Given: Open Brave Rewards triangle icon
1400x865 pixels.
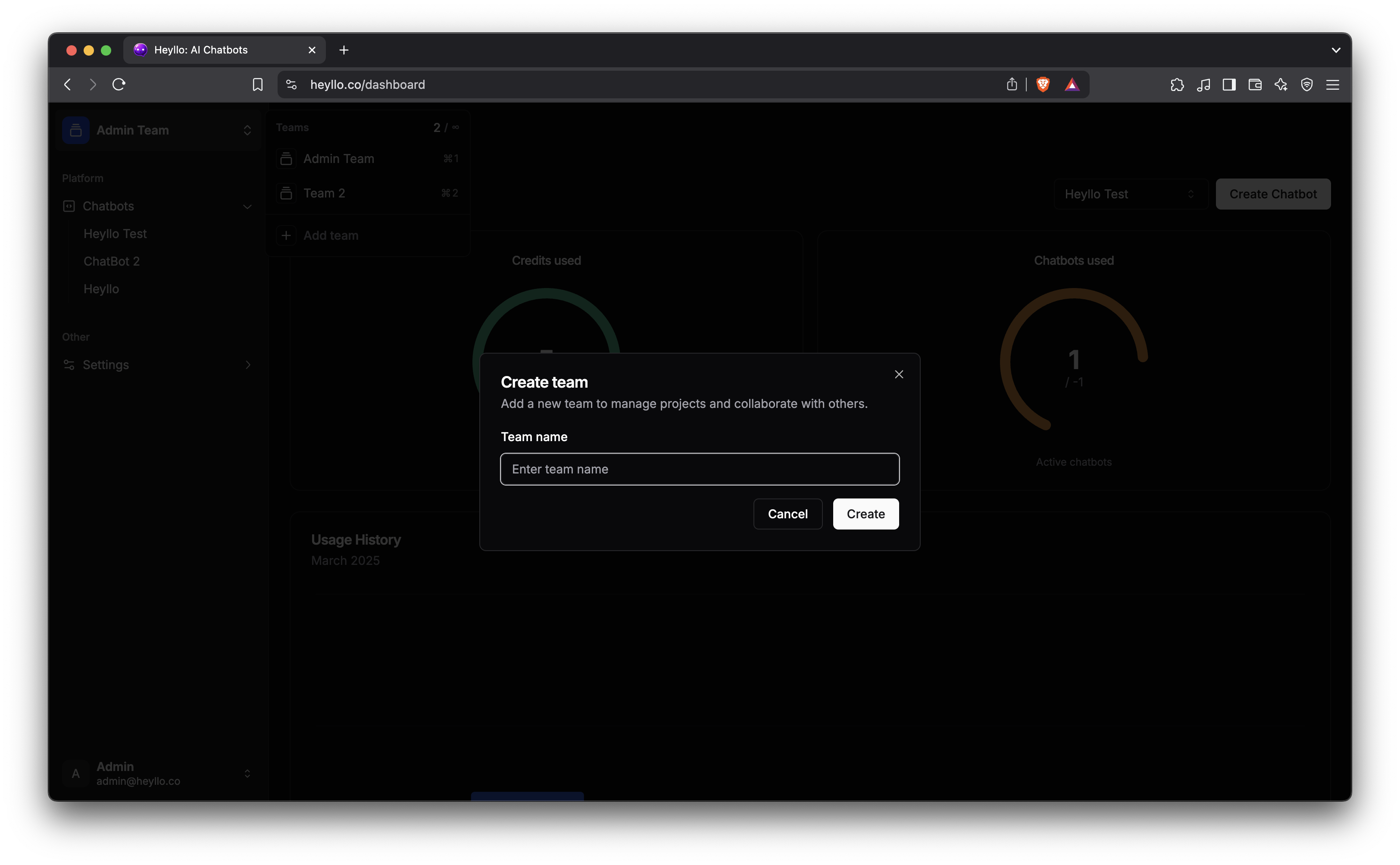Looking at the screenshot, I should tap(1072, 85).
